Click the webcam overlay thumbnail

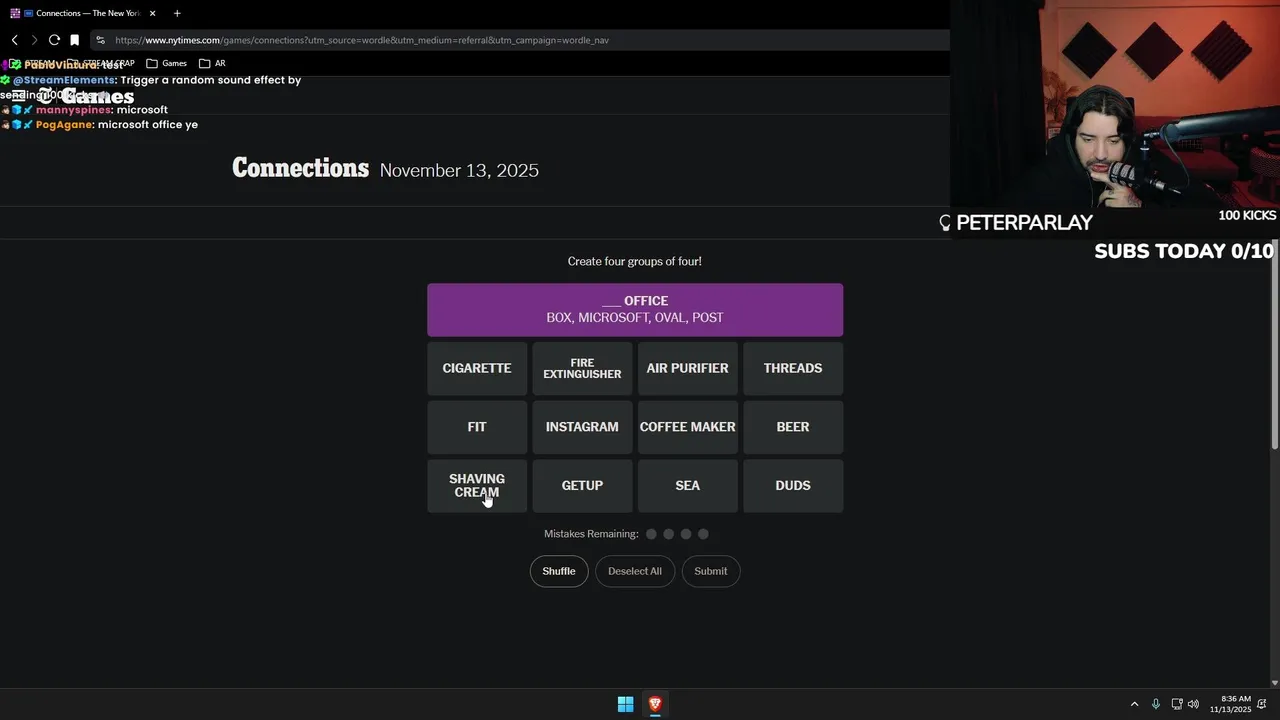pyautogui.click(x=1115, y=104)
